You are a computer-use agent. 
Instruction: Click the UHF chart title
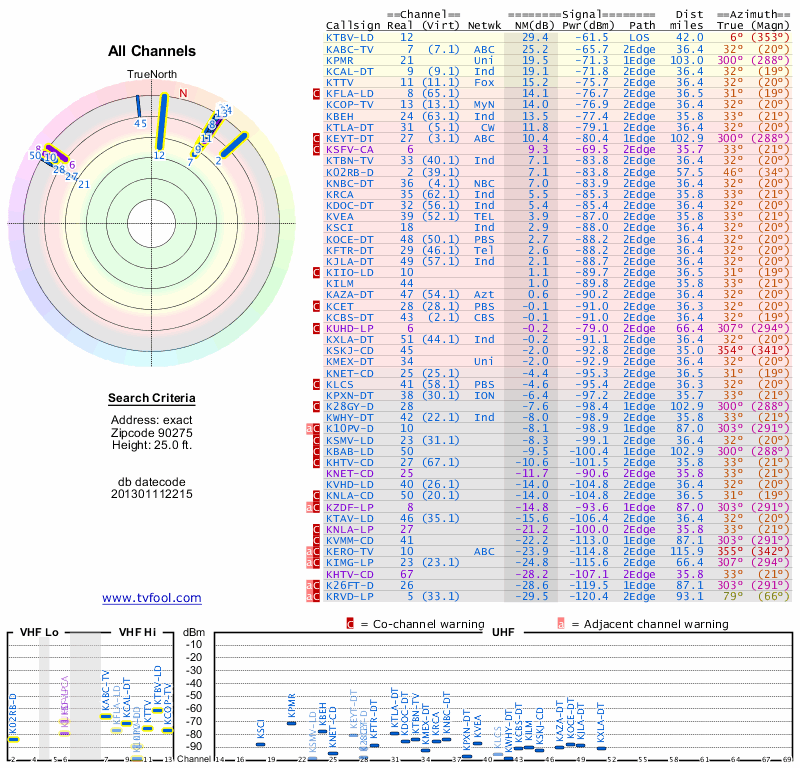point(503,632)
